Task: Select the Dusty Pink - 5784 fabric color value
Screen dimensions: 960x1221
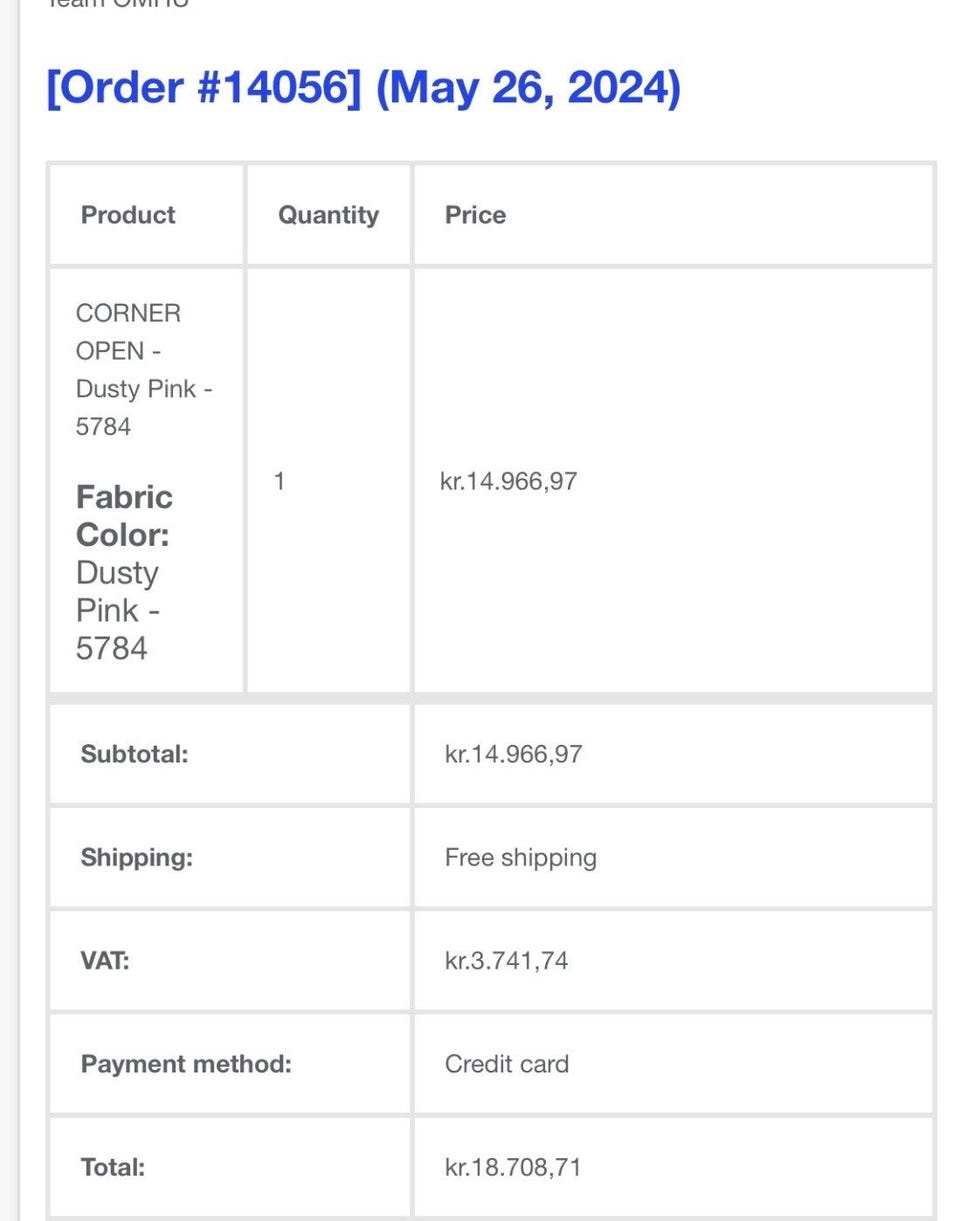Action: point(117,610)
